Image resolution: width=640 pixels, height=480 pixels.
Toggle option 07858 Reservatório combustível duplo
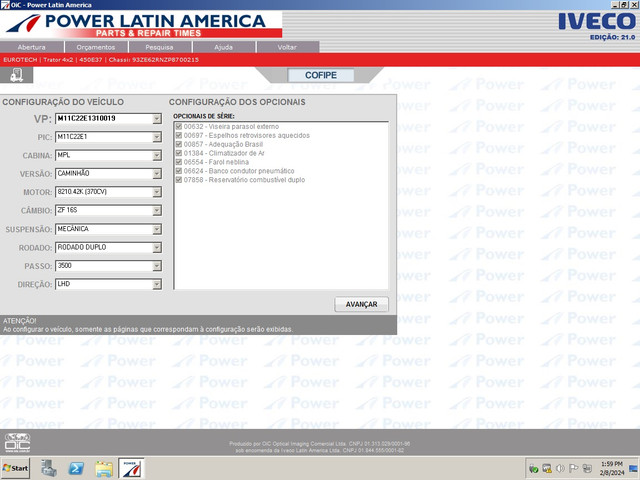[x=178, y=180]
